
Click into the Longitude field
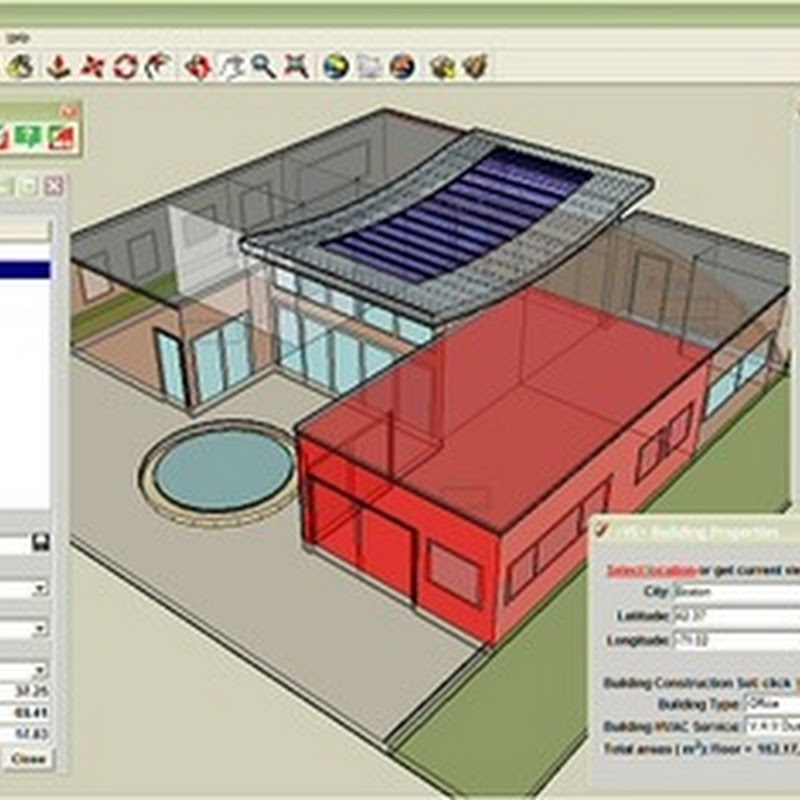coord(737,640)
